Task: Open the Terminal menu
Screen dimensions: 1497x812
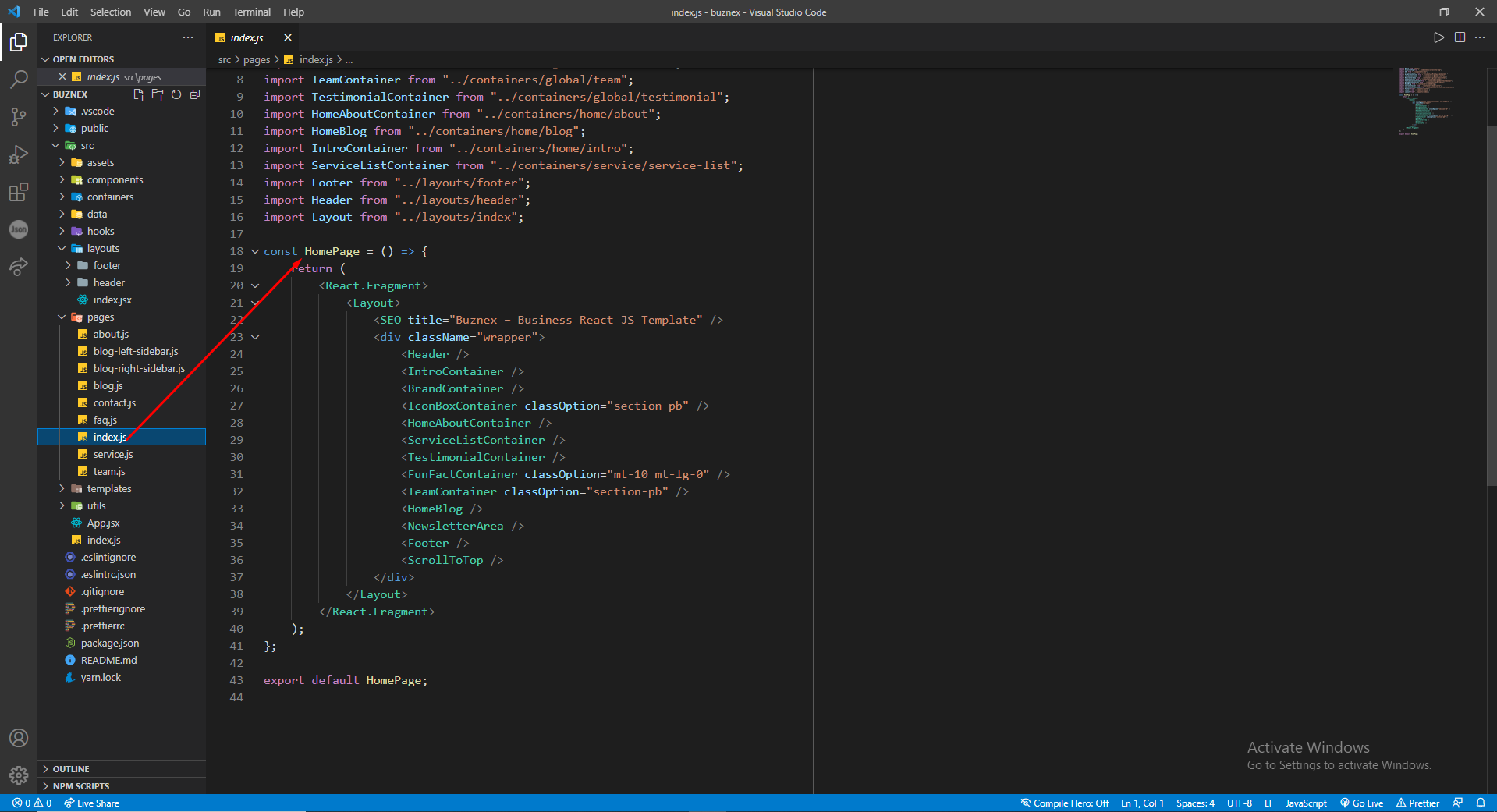Action: pyautogui.click(x=251, y=12)
